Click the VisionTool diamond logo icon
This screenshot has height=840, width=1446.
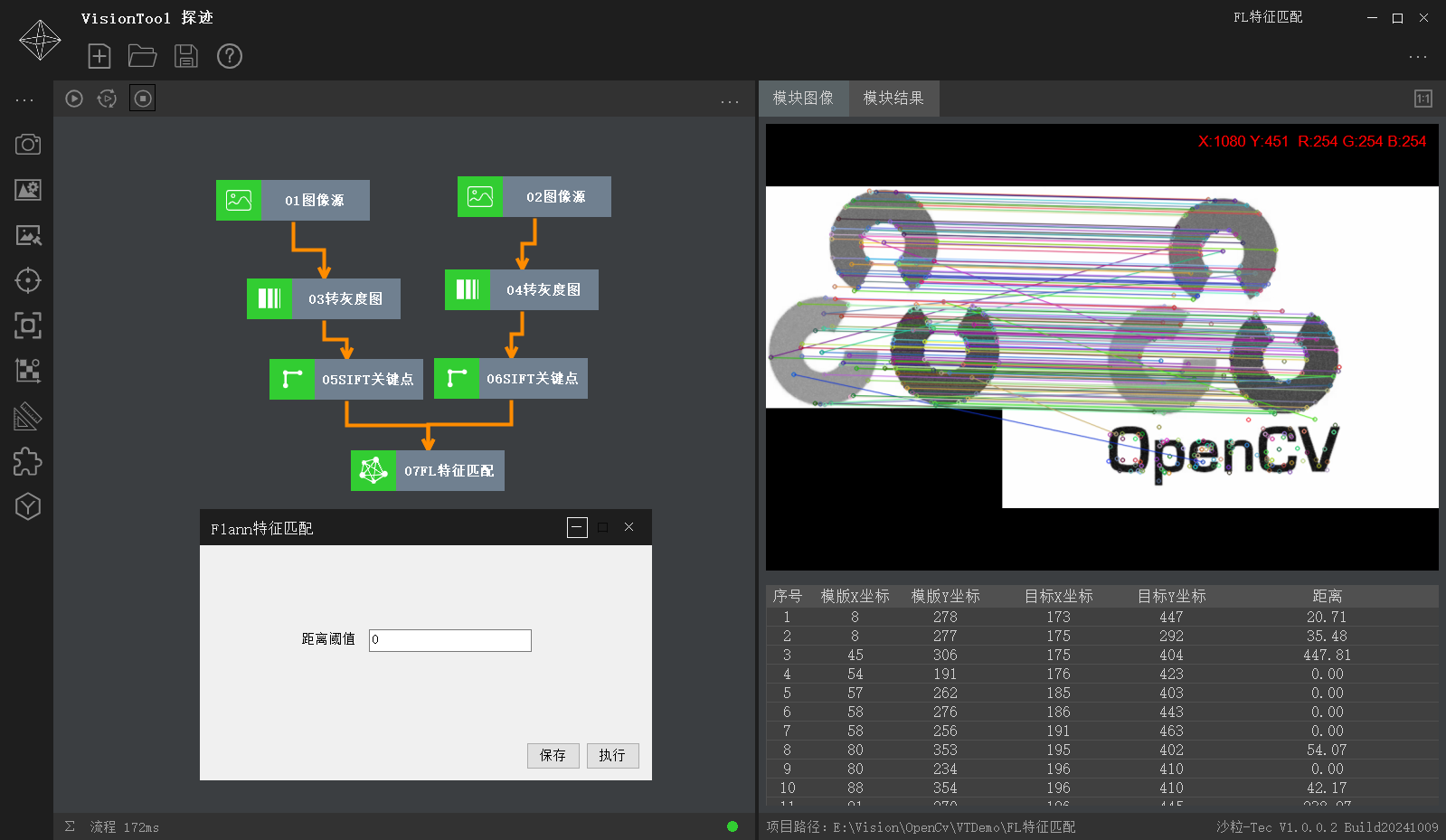tap(40, 40)
